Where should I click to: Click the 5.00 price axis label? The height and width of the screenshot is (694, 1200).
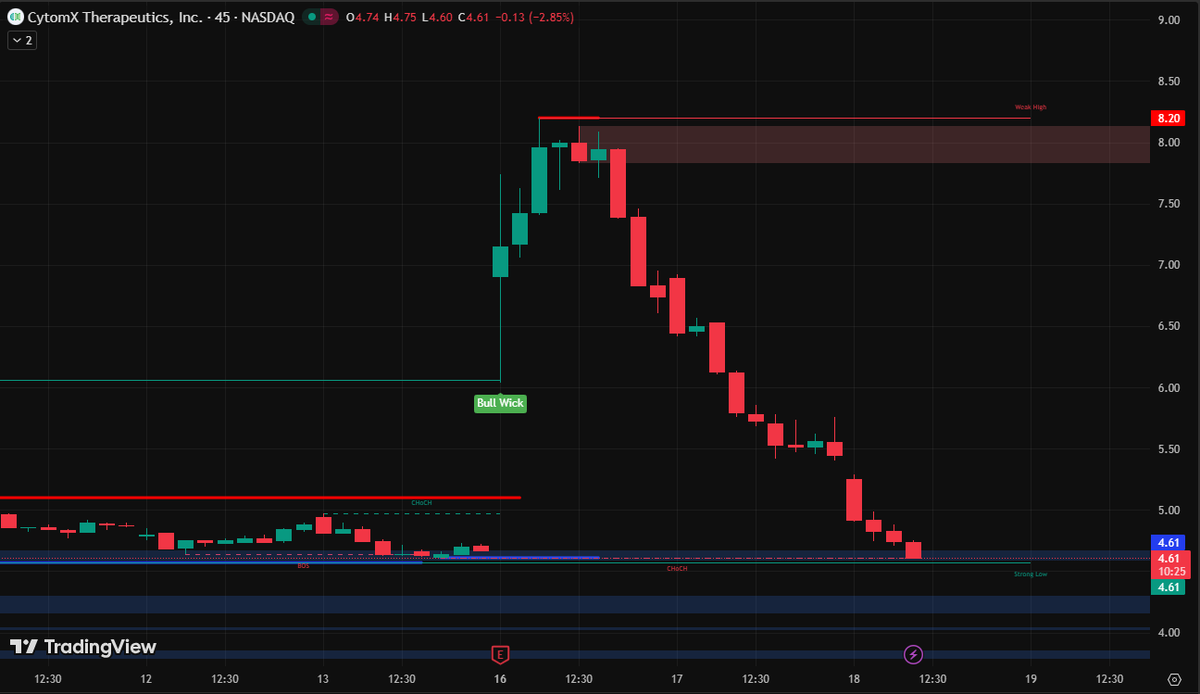point(1168,511)
